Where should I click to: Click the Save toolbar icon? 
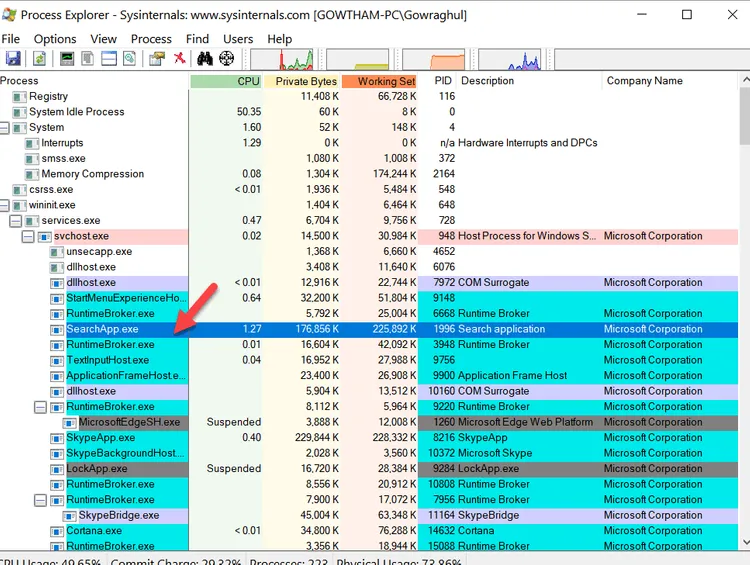[x=13, y=58]
